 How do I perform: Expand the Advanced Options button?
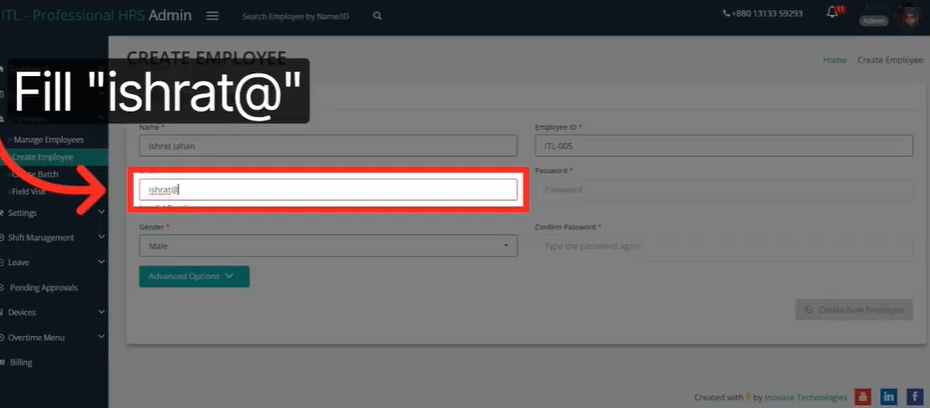(194, 276)
